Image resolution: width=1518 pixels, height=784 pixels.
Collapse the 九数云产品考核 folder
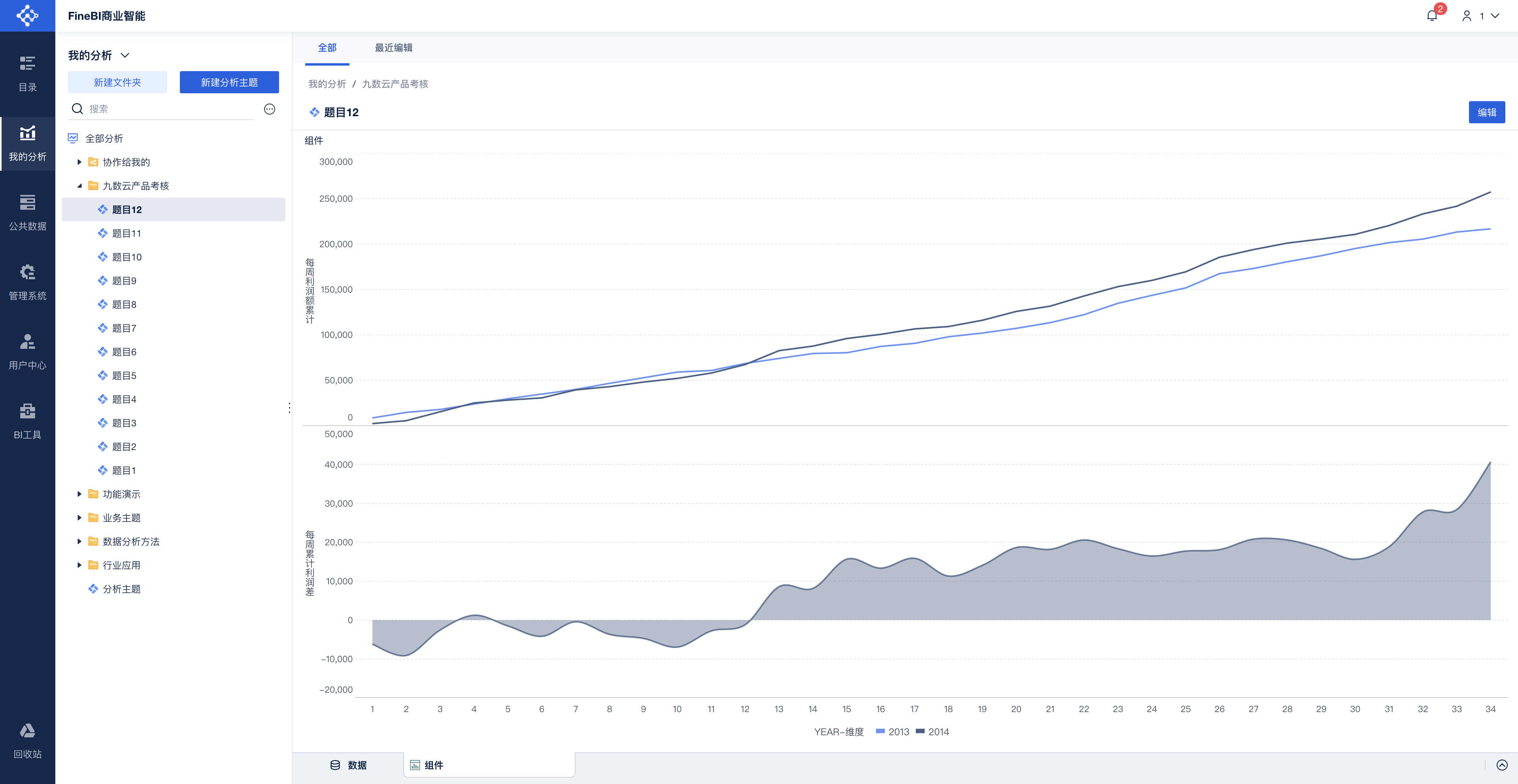(x=79, y=186)
